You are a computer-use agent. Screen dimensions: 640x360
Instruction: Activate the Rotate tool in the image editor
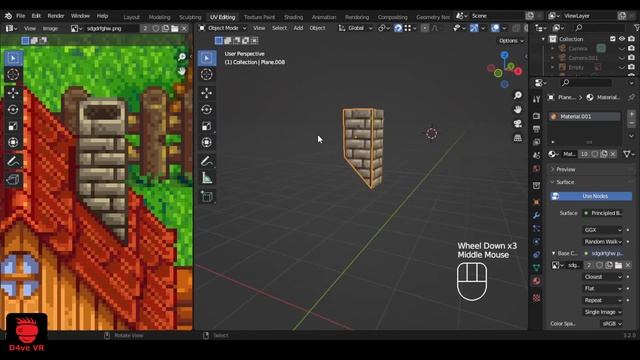click(13, 109)
